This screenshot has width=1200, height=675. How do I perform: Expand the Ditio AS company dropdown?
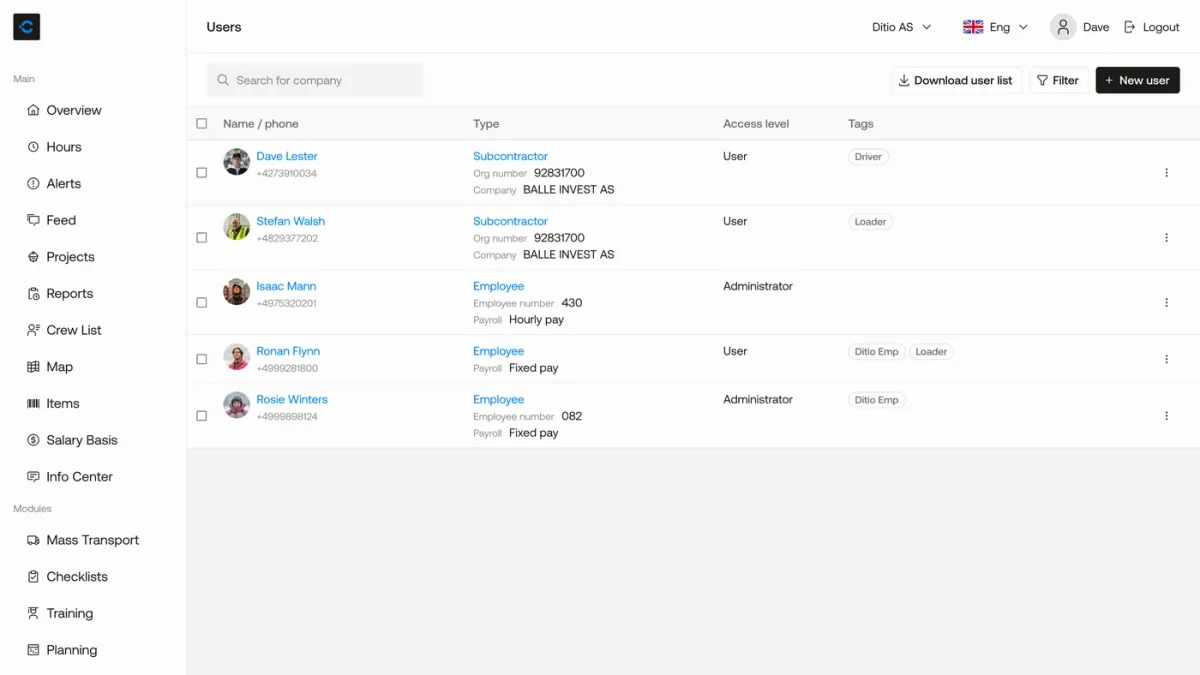[901, 27]
